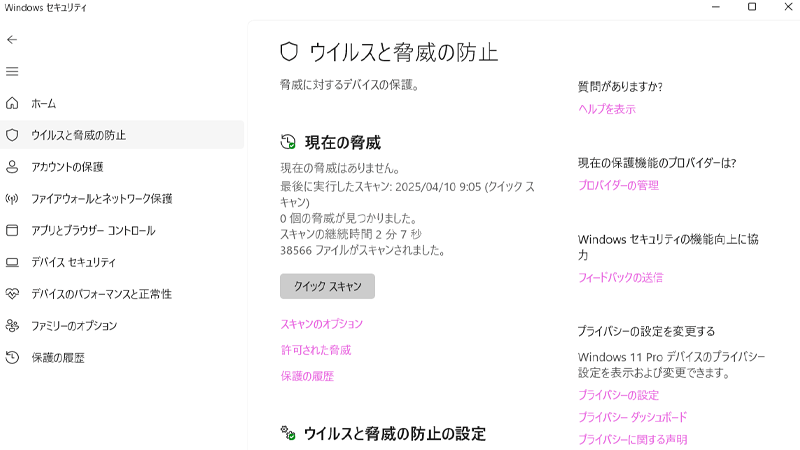Click the shield icon beside ウイルスと脅威の防止 in sidebar

12,135
